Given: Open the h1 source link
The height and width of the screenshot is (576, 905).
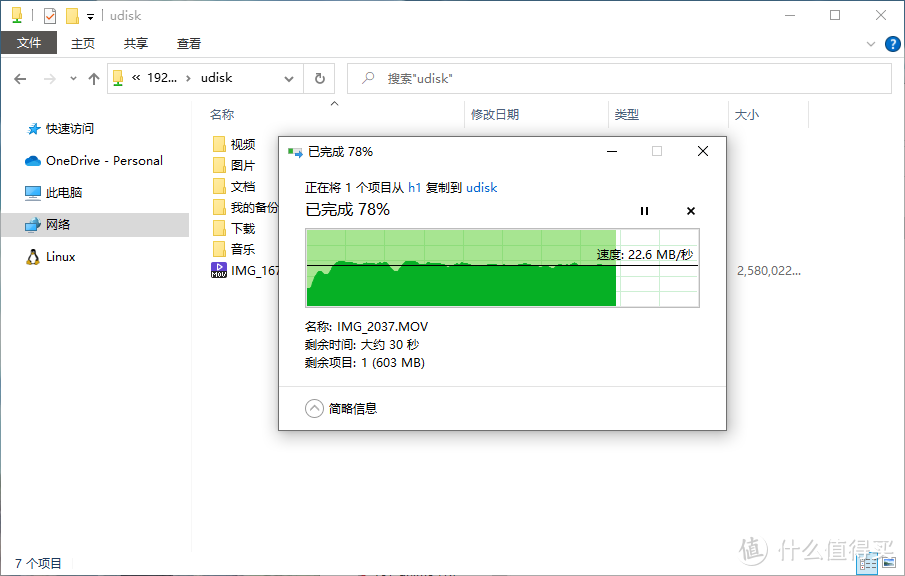Looking at the screenshot, I should (414, 188).
